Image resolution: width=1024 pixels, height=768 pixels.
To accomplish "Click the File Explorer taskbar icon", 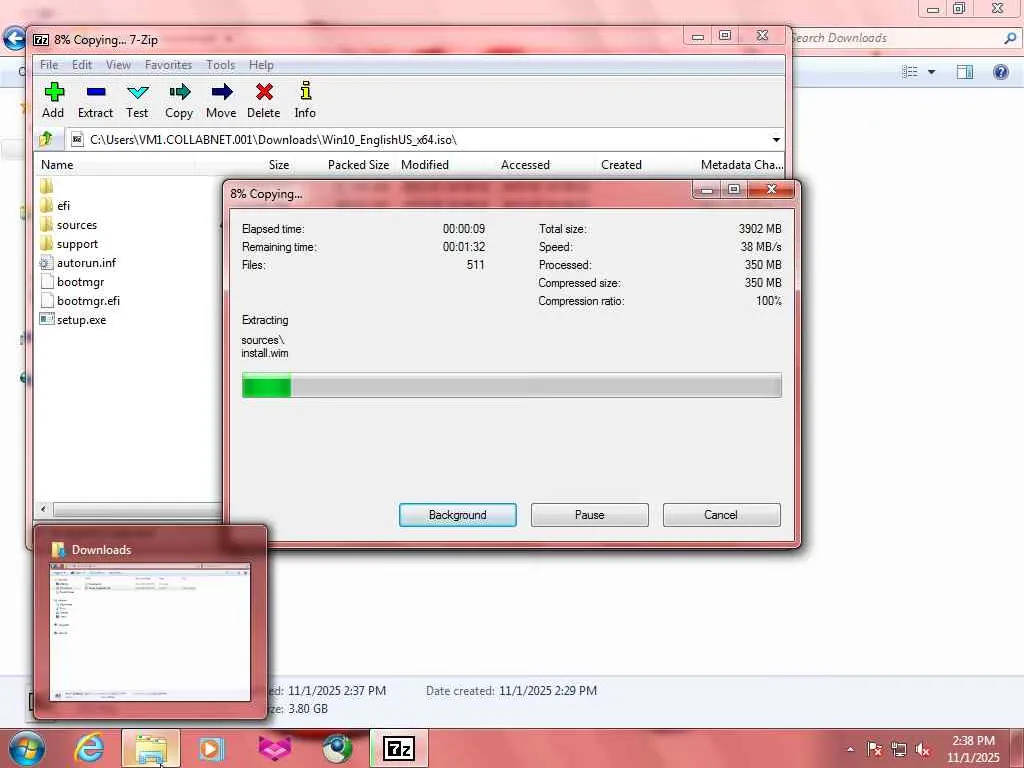I will (x=151, y=748).
